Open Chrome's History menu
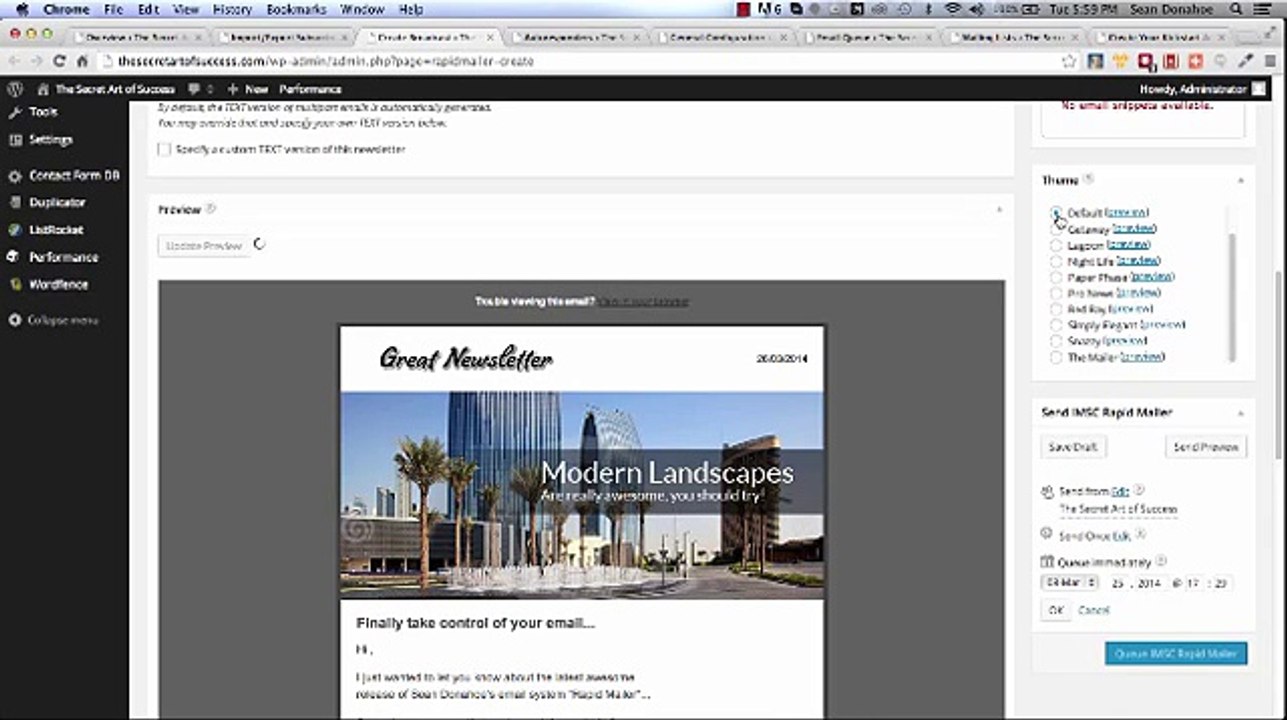Screen dimensions: 1287x720 (x=232, y=9)
